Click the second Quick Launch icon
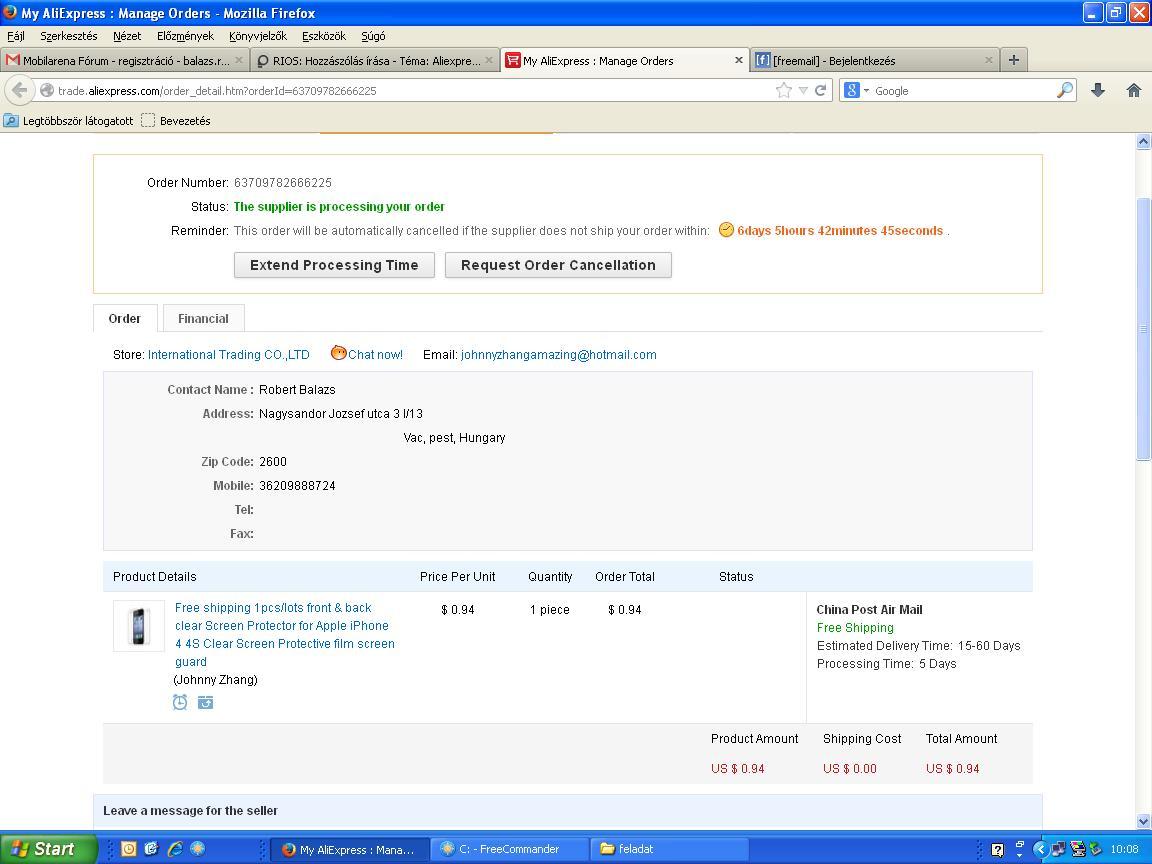1152x864 pixels. click(151, 849)
